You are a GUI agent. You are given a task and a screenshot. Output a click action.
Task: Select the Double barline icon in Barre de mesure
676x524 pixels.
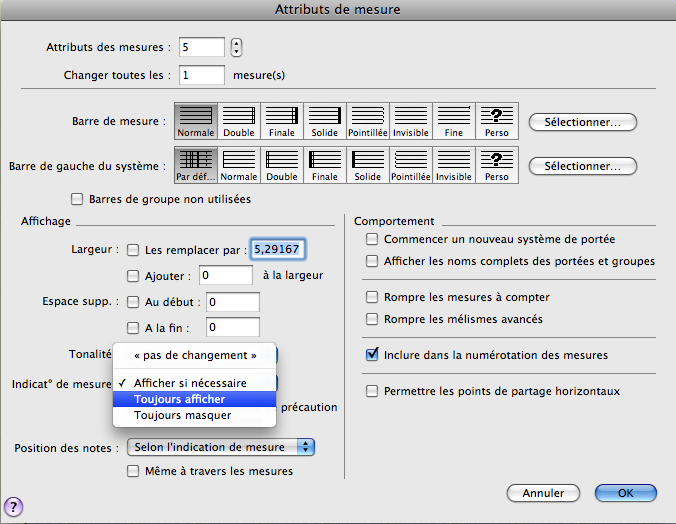point(238,120)
